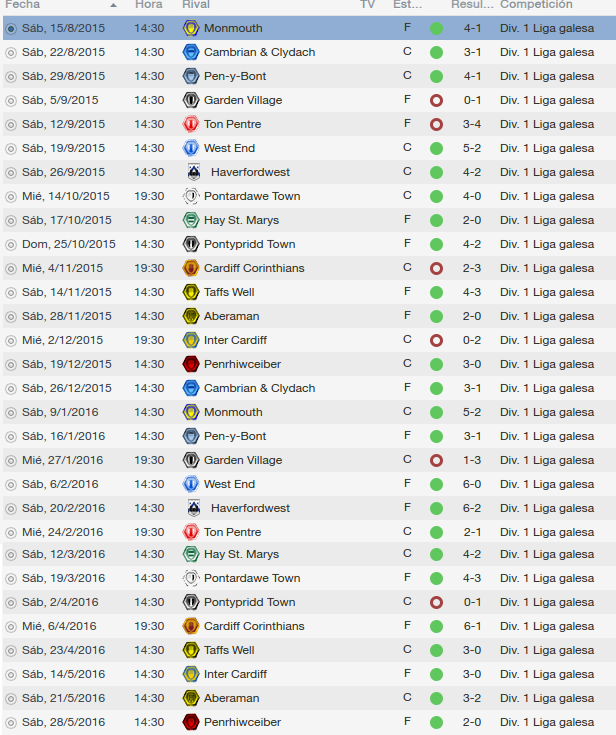Click the West End blue badge on 6/2/2016
The image size is (616, 735).
pyautogui.click(x=191, y=484)
